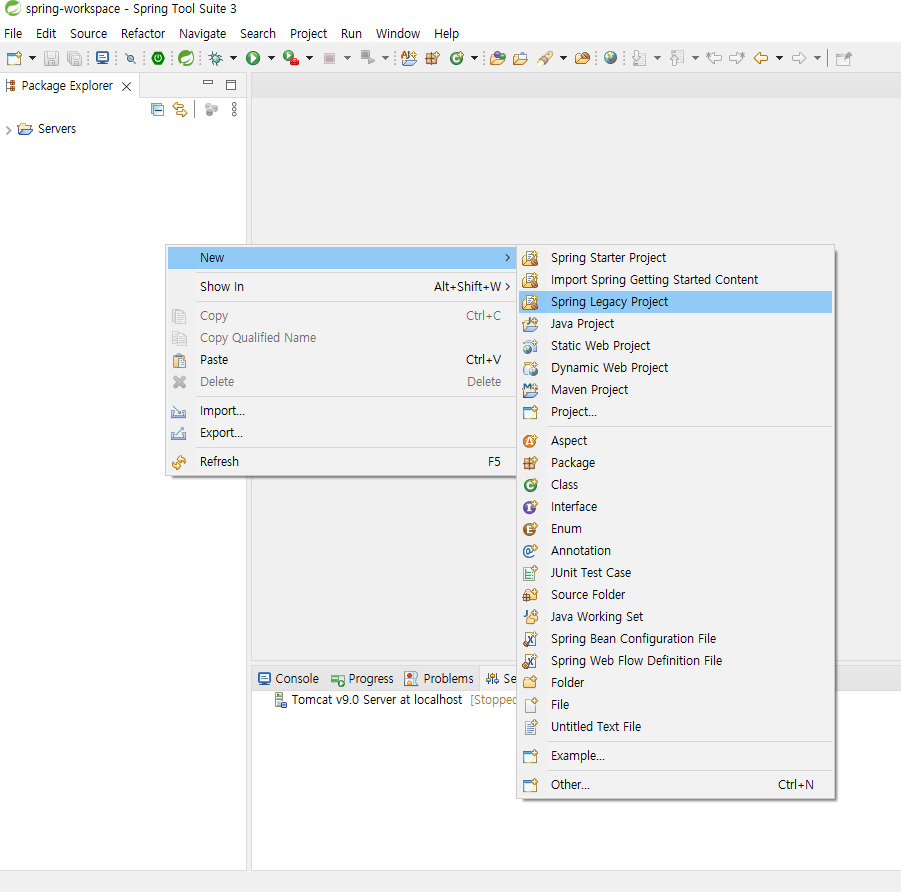Choose Paste in the context menu
901x892 pixels.
pos(341,360)
